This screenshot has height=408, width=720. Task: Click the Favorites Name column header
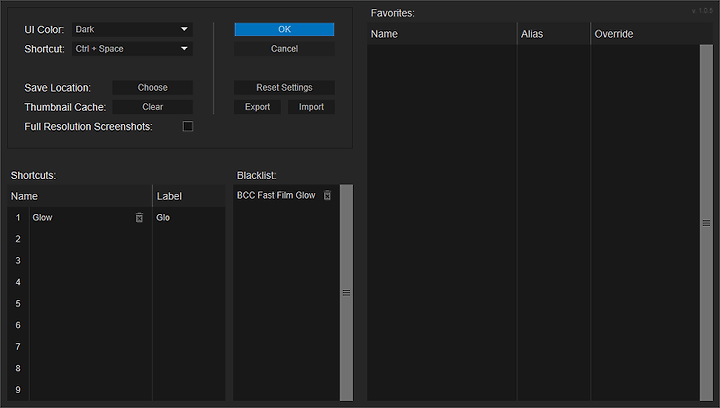[442, 34]
